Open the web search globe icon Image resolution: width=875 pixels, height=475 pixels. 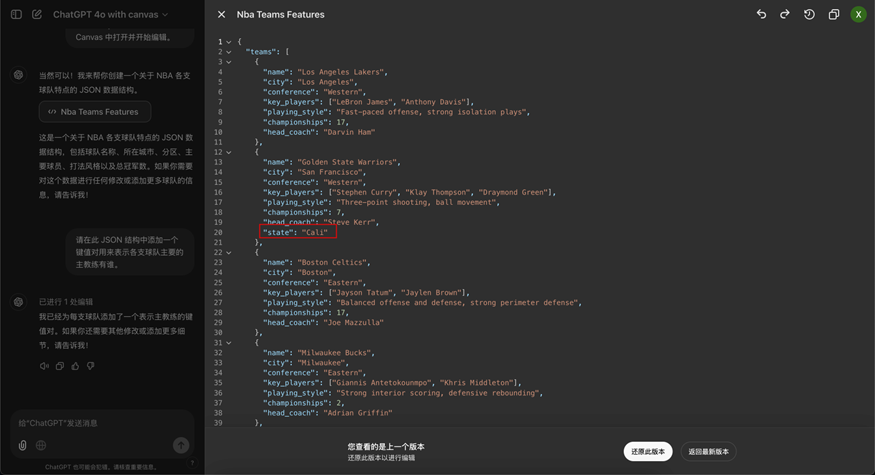tap(41, 445)
